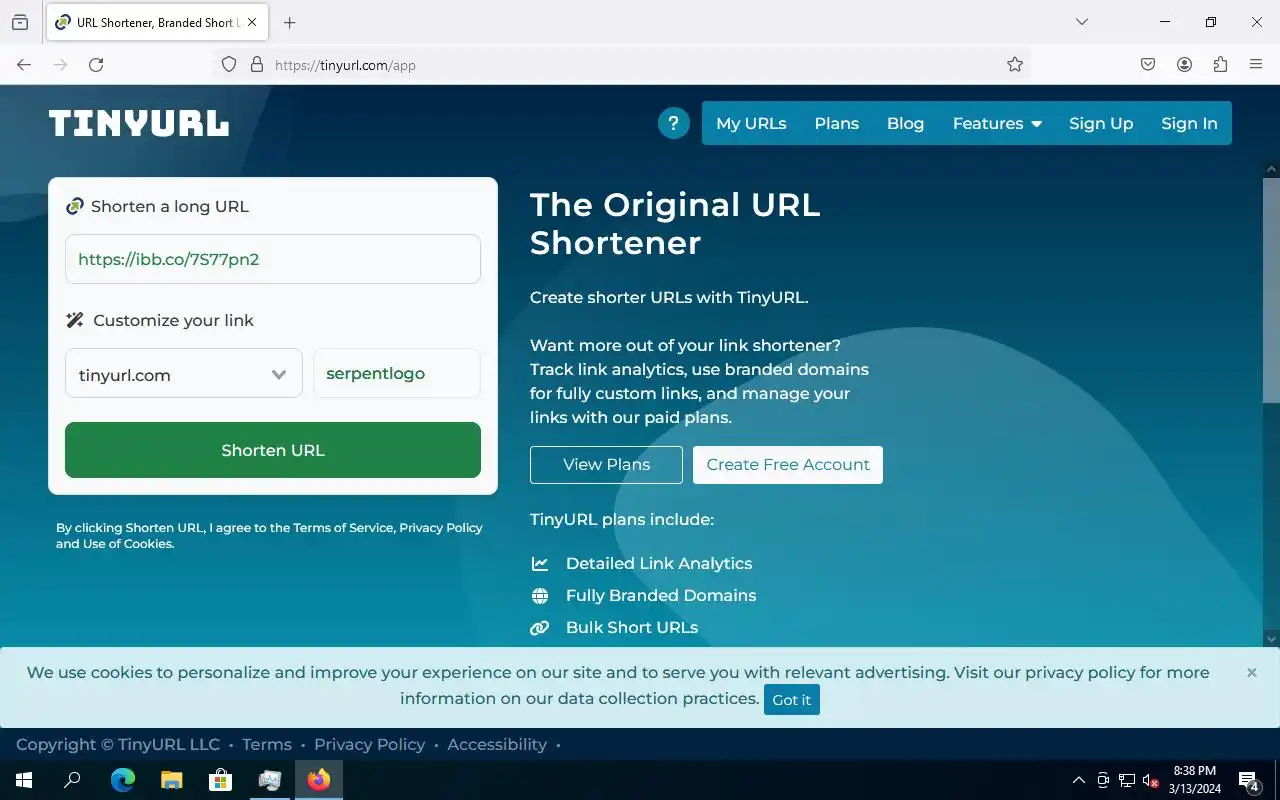Screen dimensions: 1280x800
Task: Close the URL Shortener tab
Action: tap(251, 22)
